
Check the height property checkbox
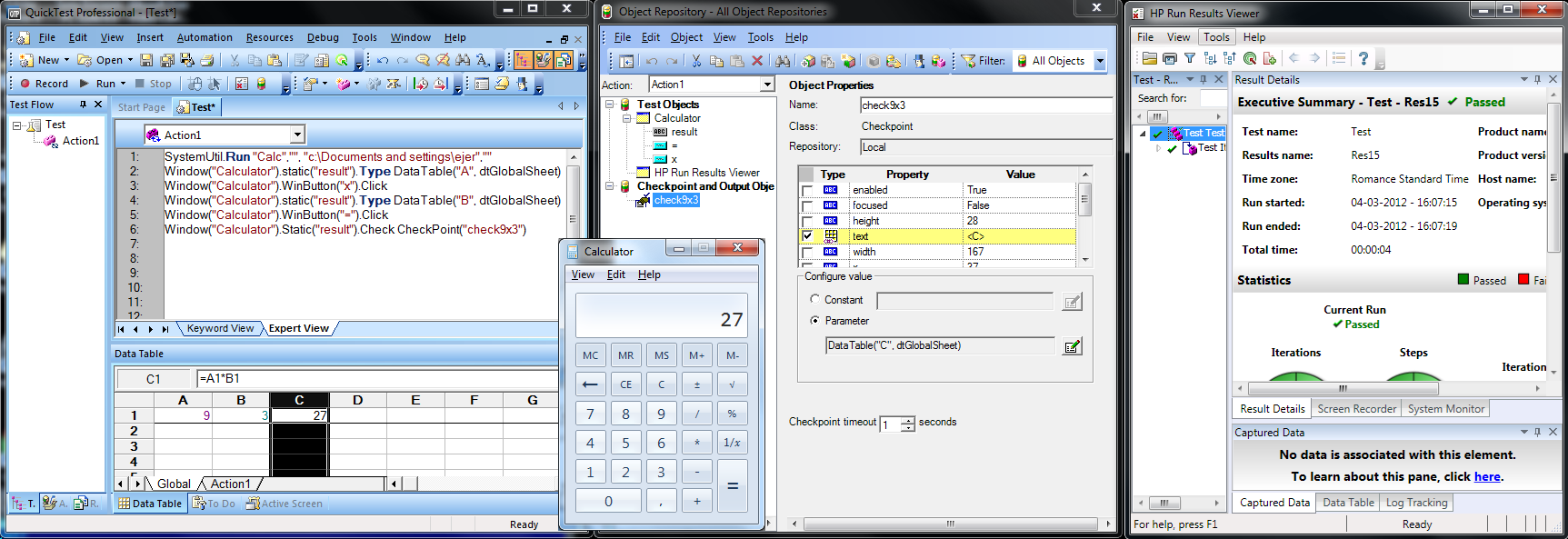pyautogui.click(x=807, y=221)
